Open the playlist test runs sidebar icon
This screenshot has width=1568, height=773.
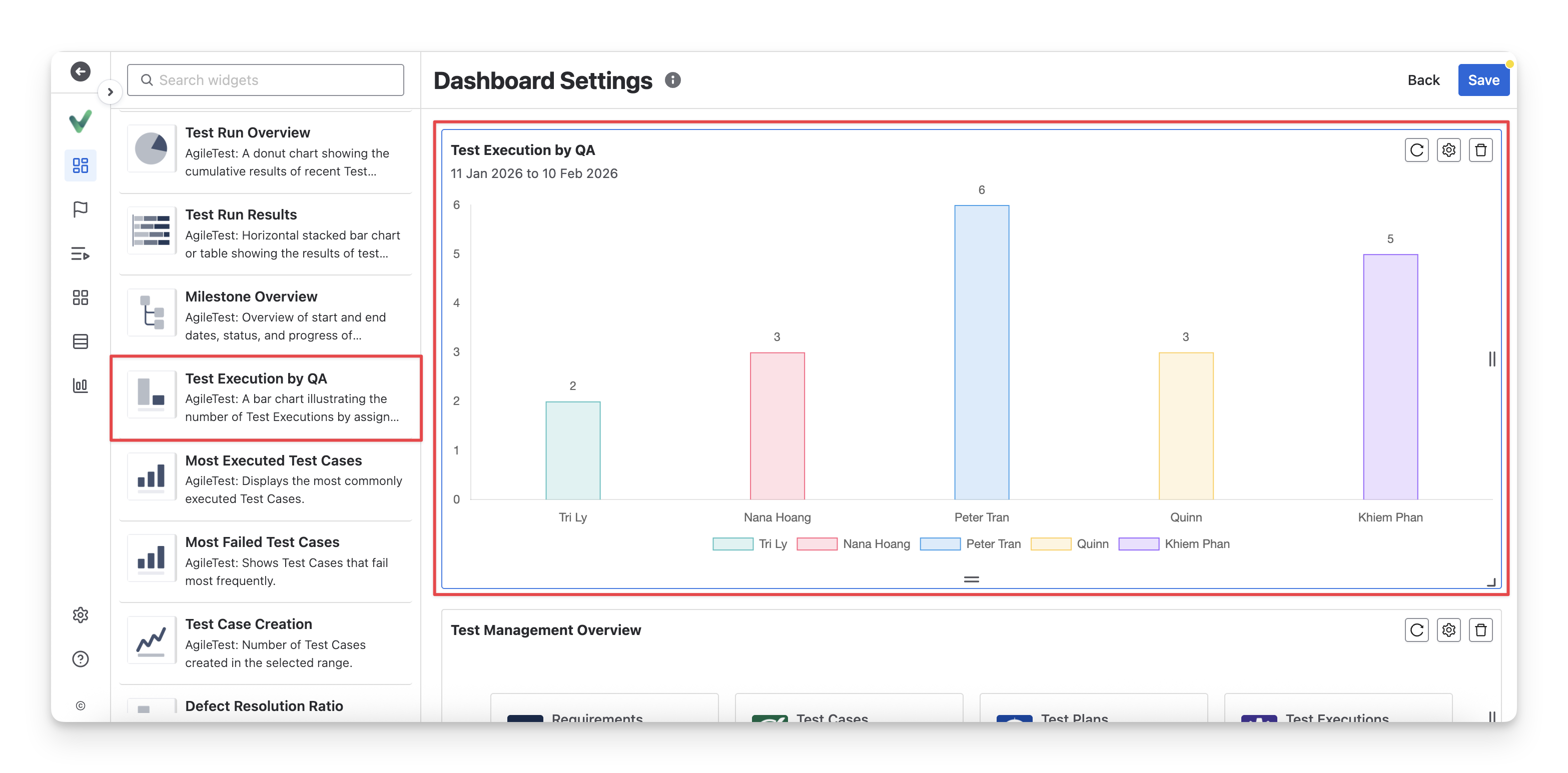click(x=81, y=253)
